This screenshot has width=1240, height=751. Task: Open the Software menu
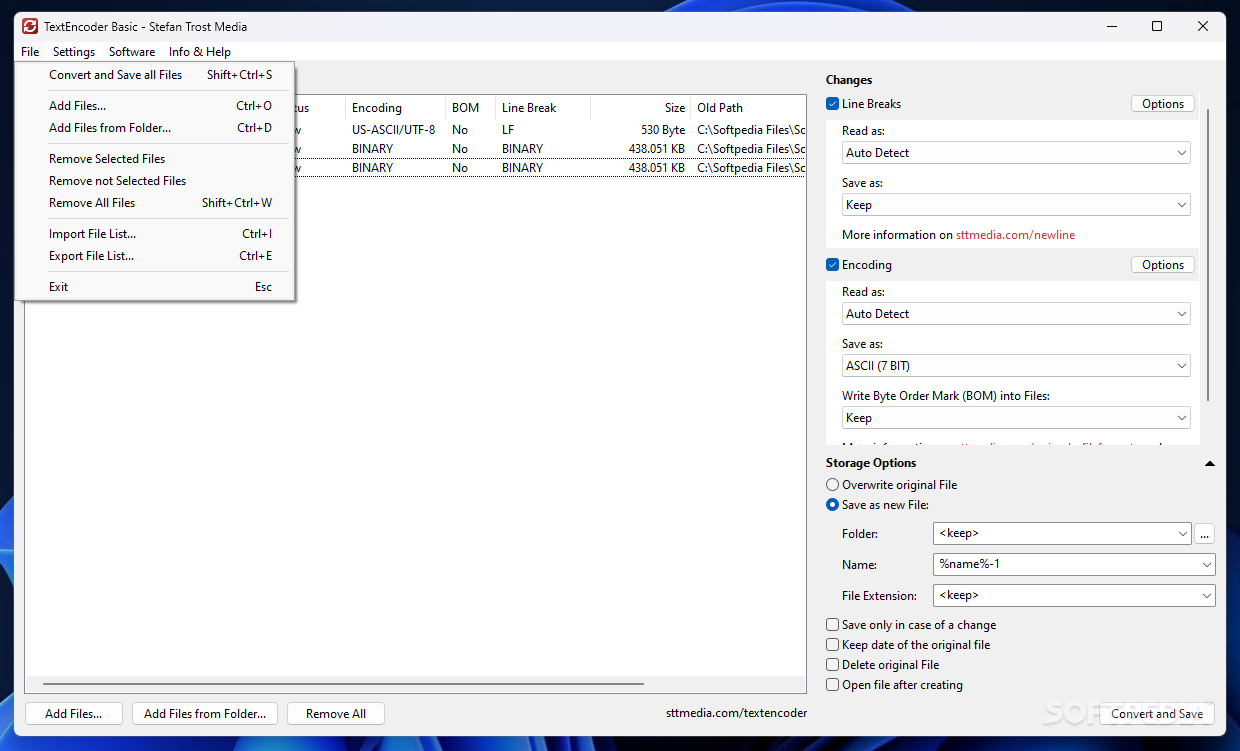[x=132, y=52]
